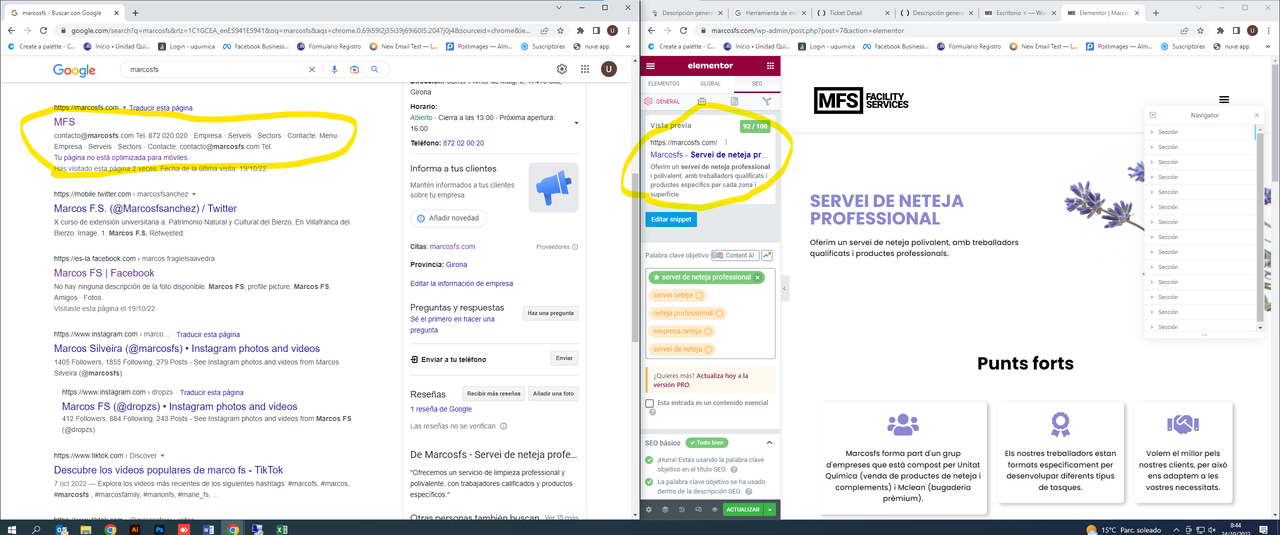Remove the 'empresa neteja' keyword tag

708,331
